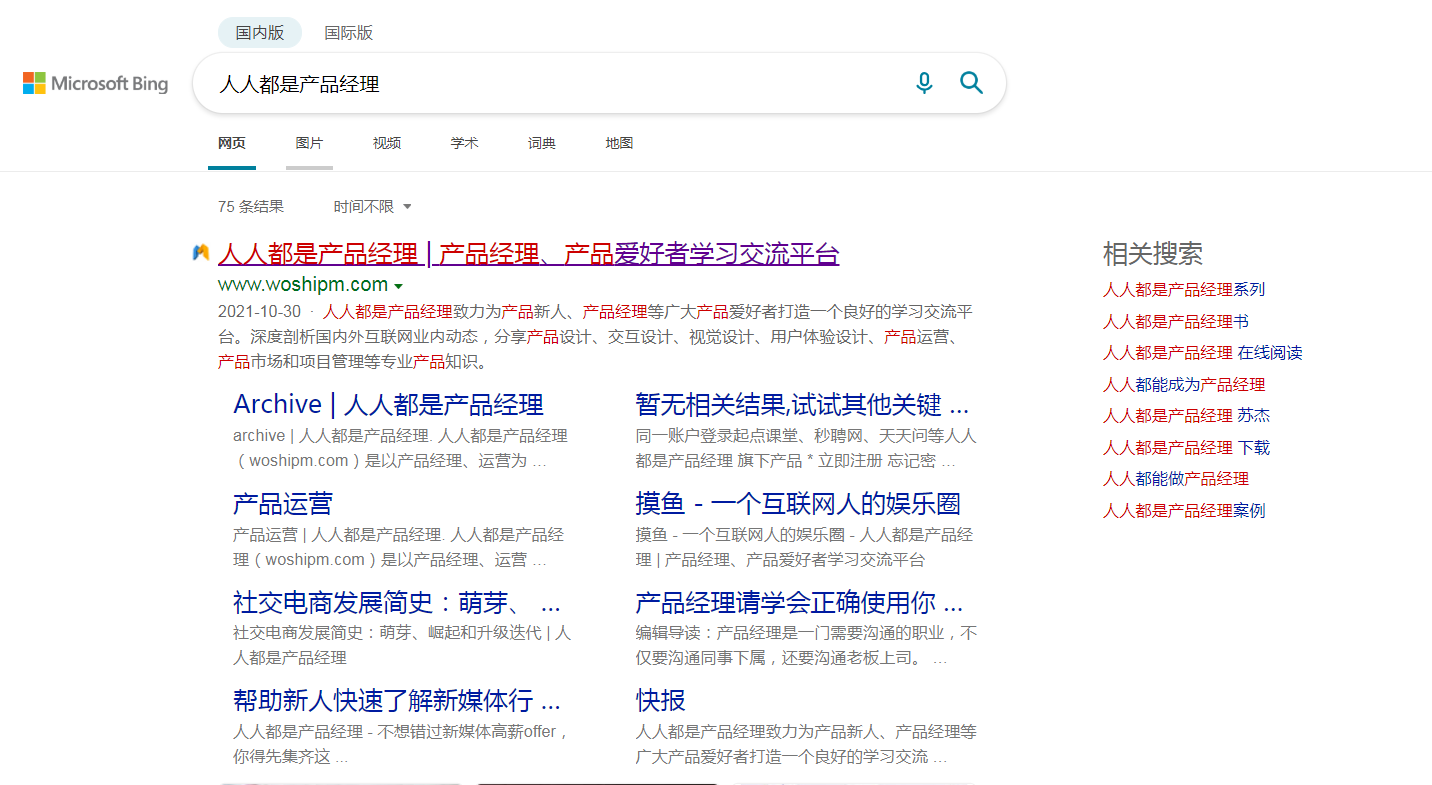Viewport: 1432px width, 785px height.
Task: Open related search 人人都是产品经理 苏杰
Action: point(1185,415)
